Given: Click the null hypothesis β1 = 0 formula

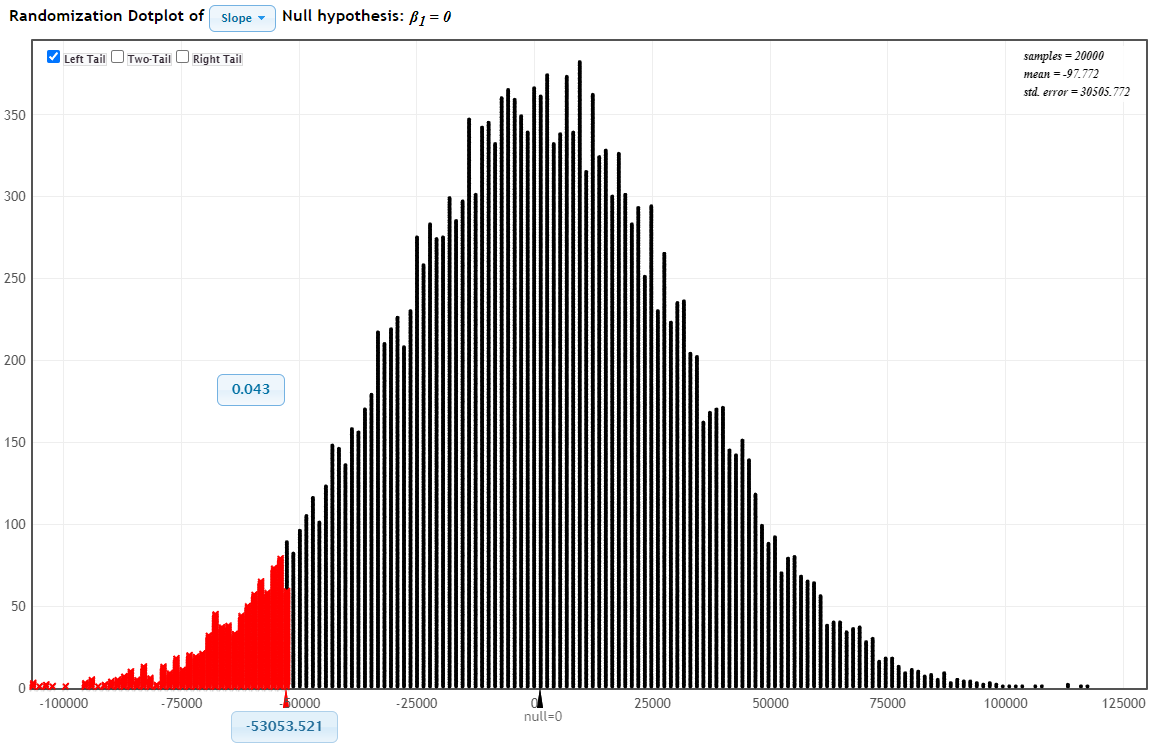Looking at the screenshot, I should (430, 18).
